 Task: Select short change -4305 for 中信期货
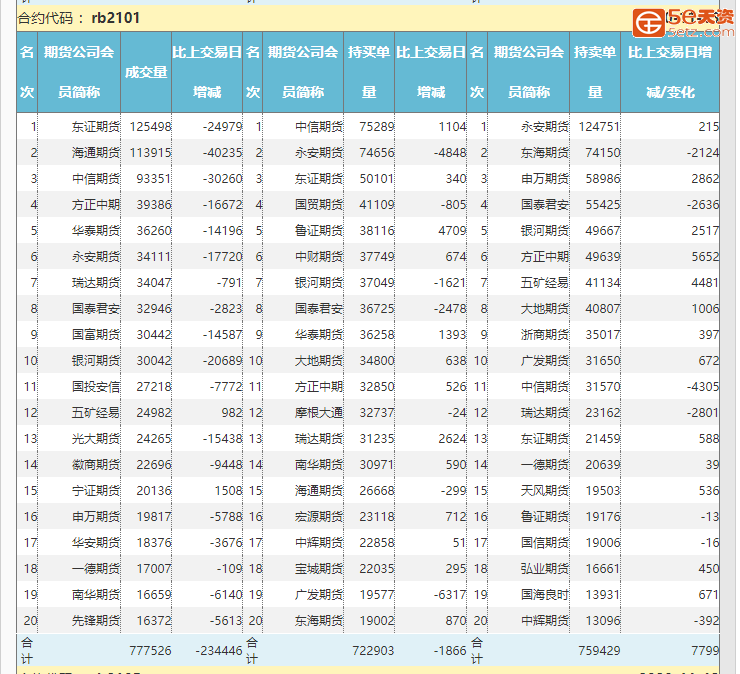point(703,387)
